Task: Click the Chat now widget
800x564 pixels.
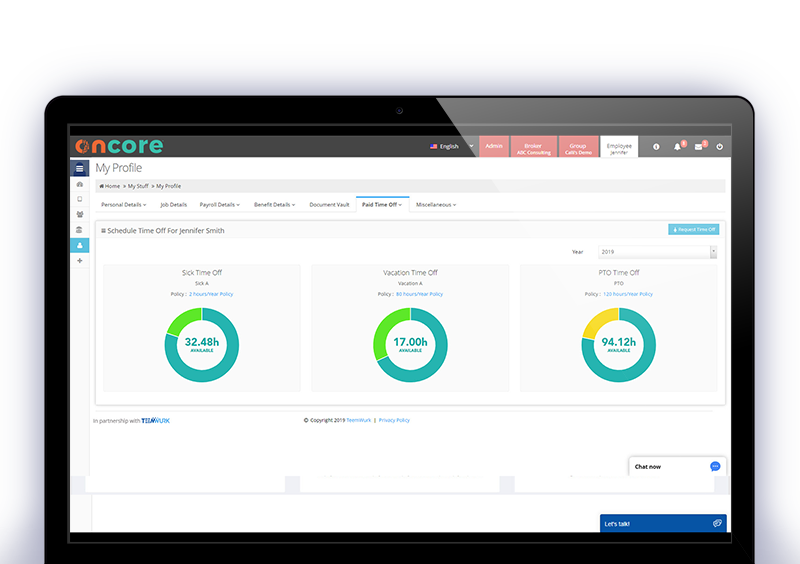Action: [677, 467]
